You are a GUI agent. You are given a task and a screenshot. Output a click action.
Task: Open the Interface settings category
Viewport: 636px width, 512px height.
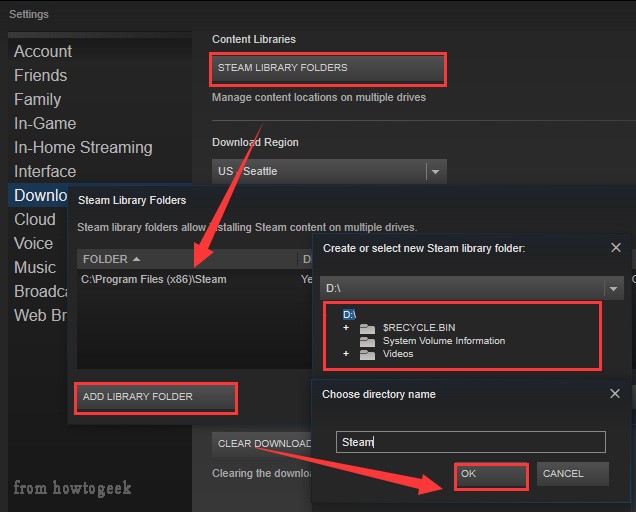point(45,171)
